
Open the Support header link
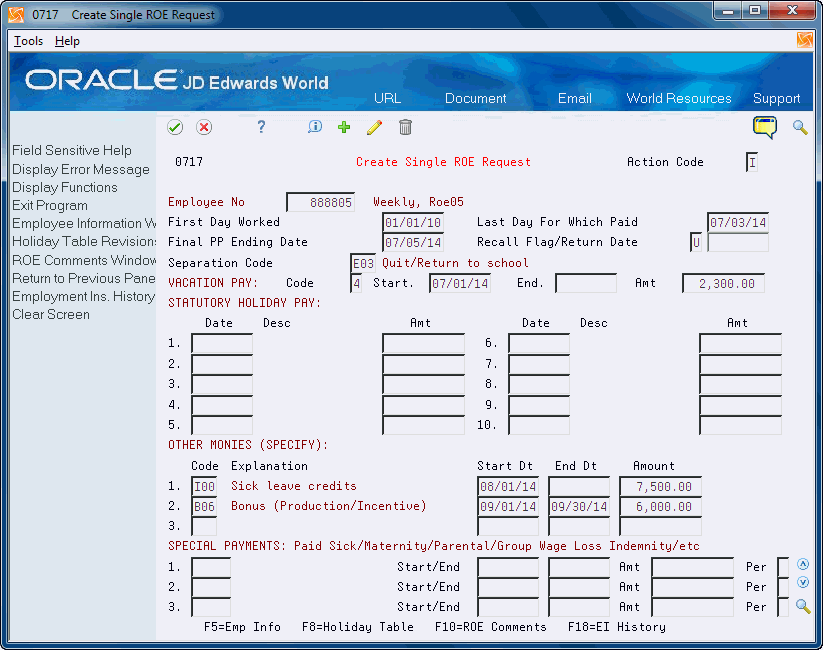tap(776, 98)
